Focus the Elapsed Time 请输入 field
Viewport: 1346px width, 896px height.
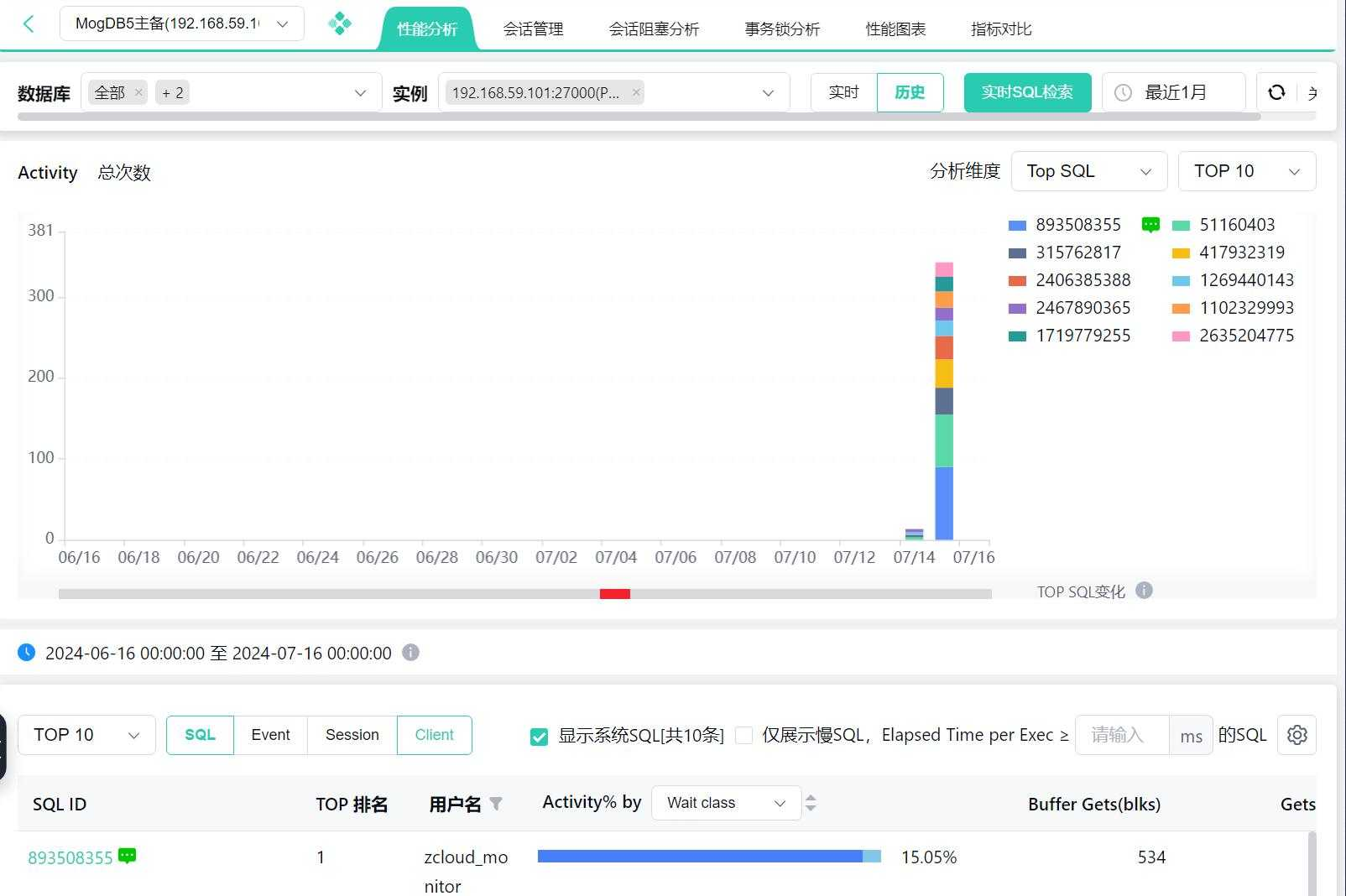tap(1122, 735)
